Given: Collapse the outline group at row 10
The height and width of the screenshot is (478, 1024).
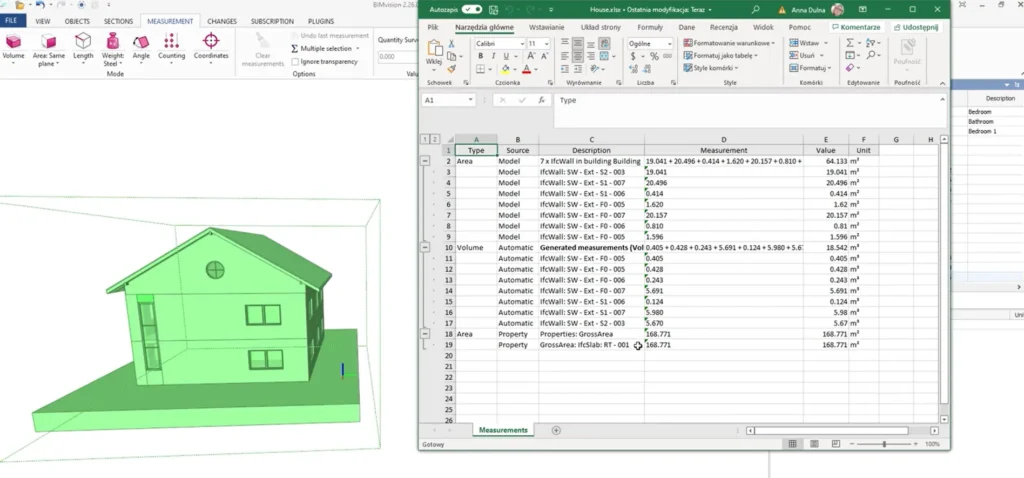Looking at the screenshot, I should click(426, 246).
